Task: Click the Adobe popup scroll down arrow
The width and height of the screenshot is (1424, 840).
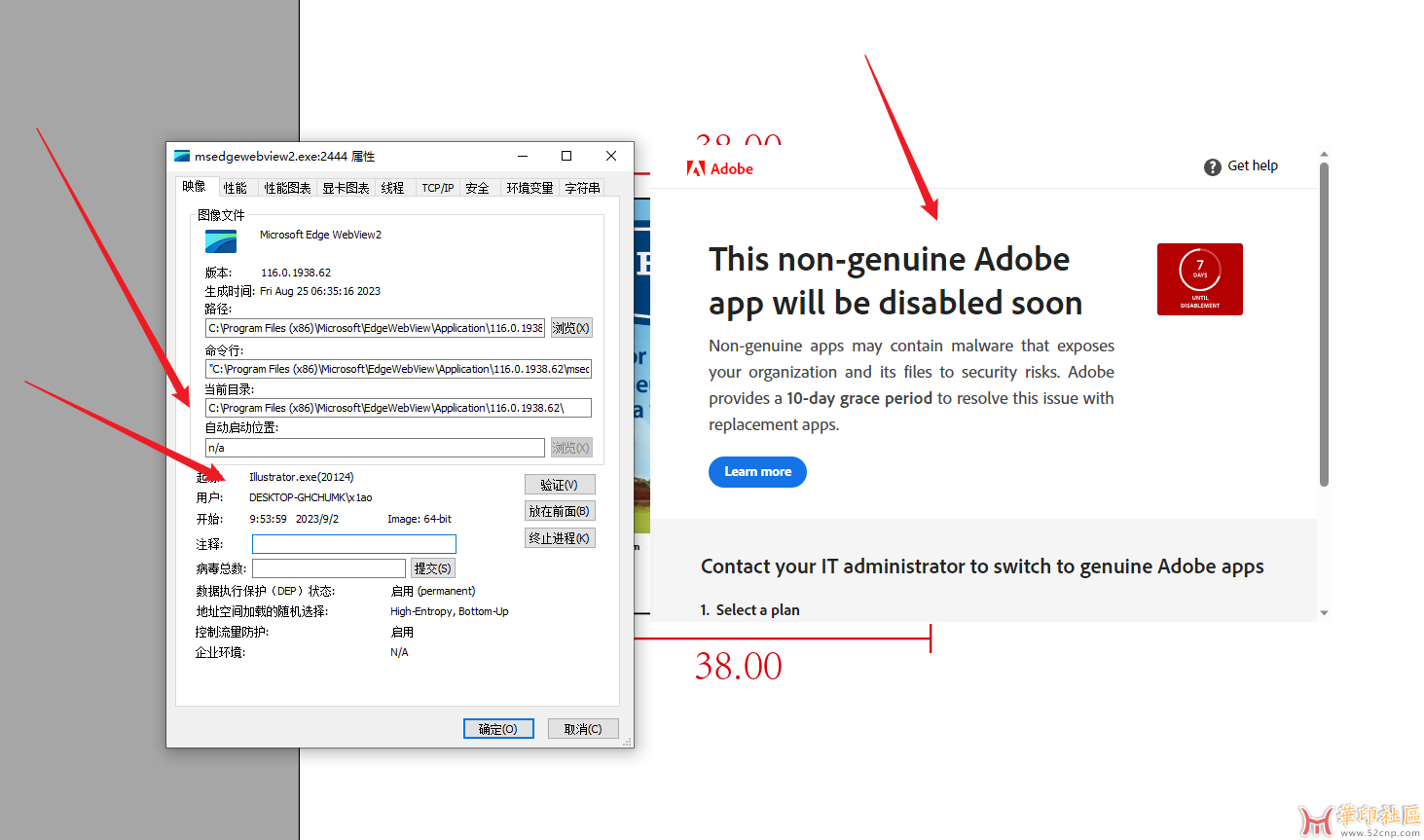Action: [x=1324, y=613]
